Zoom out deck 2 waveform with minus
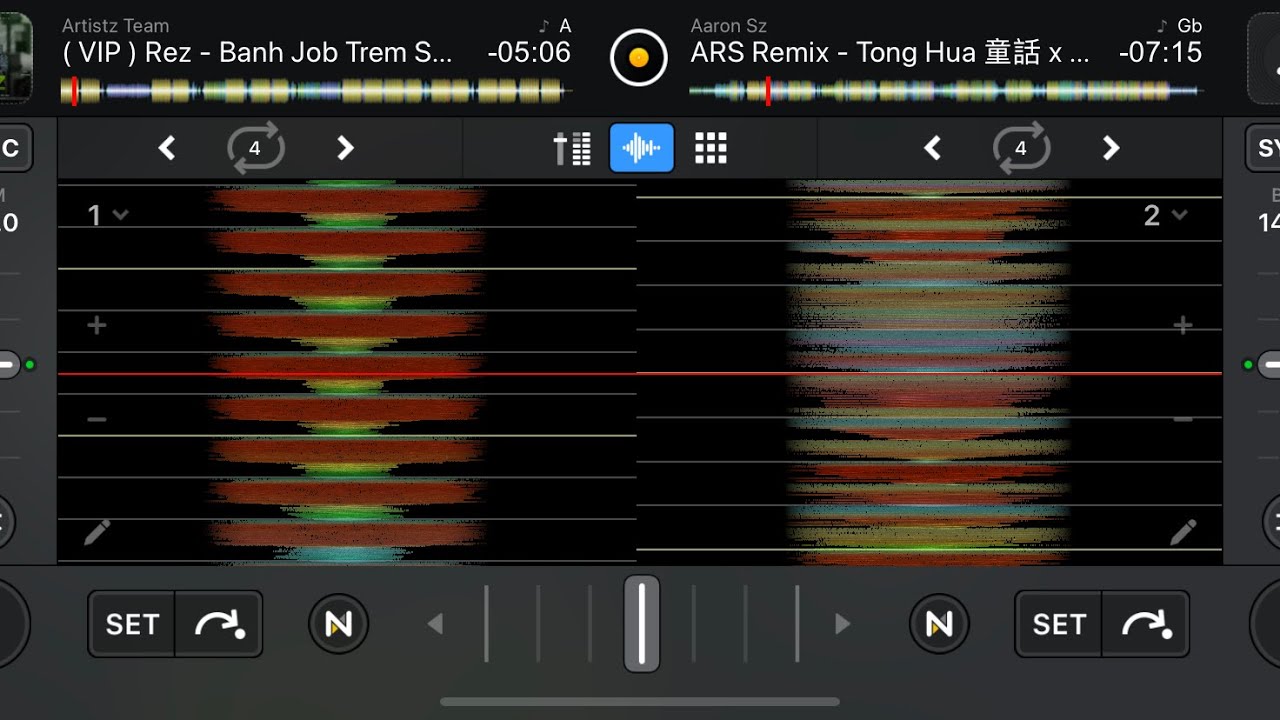 click(1182, 419)
